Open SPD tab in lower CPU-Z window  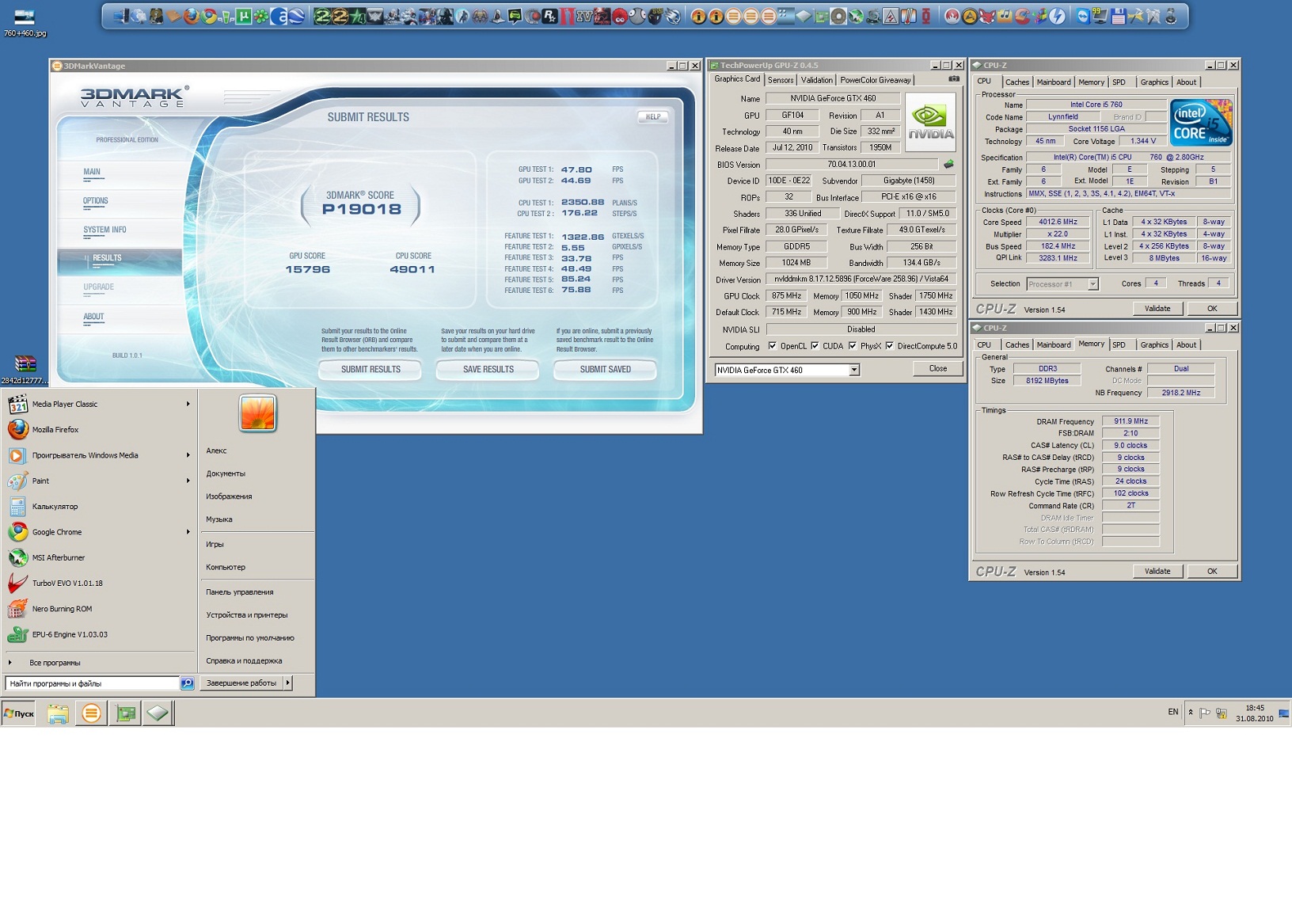tap(1119, 344)
